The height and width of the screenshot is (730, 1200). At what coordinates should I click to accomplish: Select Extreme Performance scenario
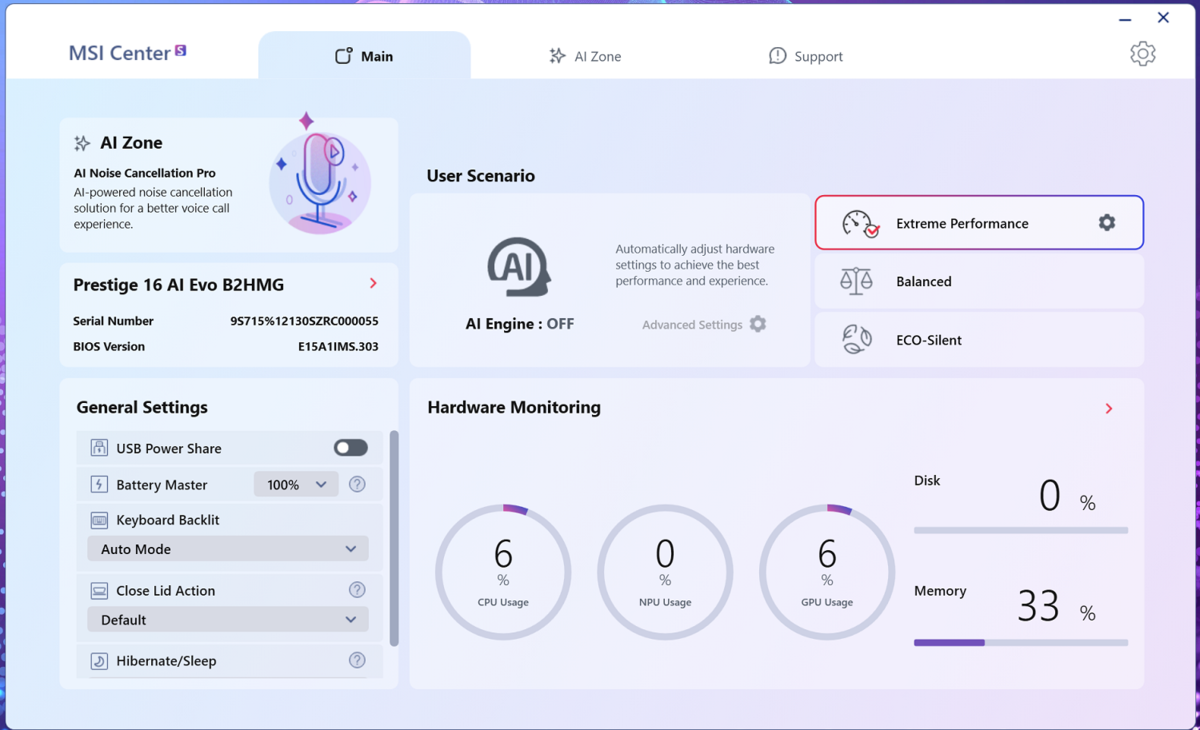979,222
